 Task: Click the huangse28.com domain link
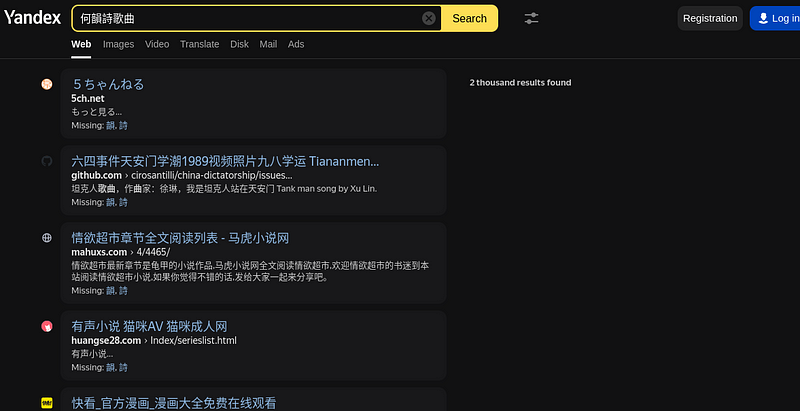(x=106, y=340)
